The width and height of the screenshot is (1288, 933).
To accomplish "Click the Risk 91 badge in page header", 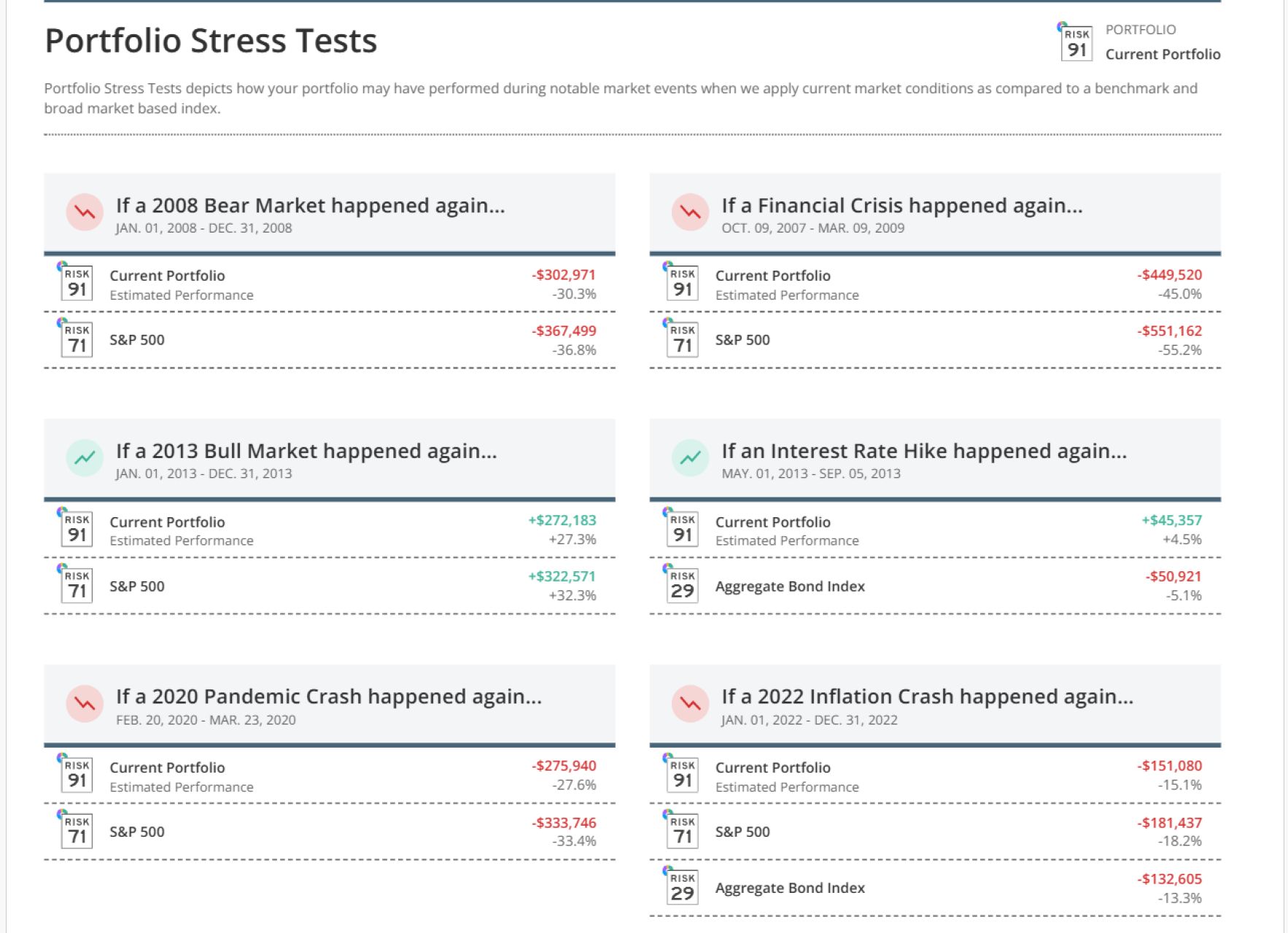I will tap(1076, 42).
